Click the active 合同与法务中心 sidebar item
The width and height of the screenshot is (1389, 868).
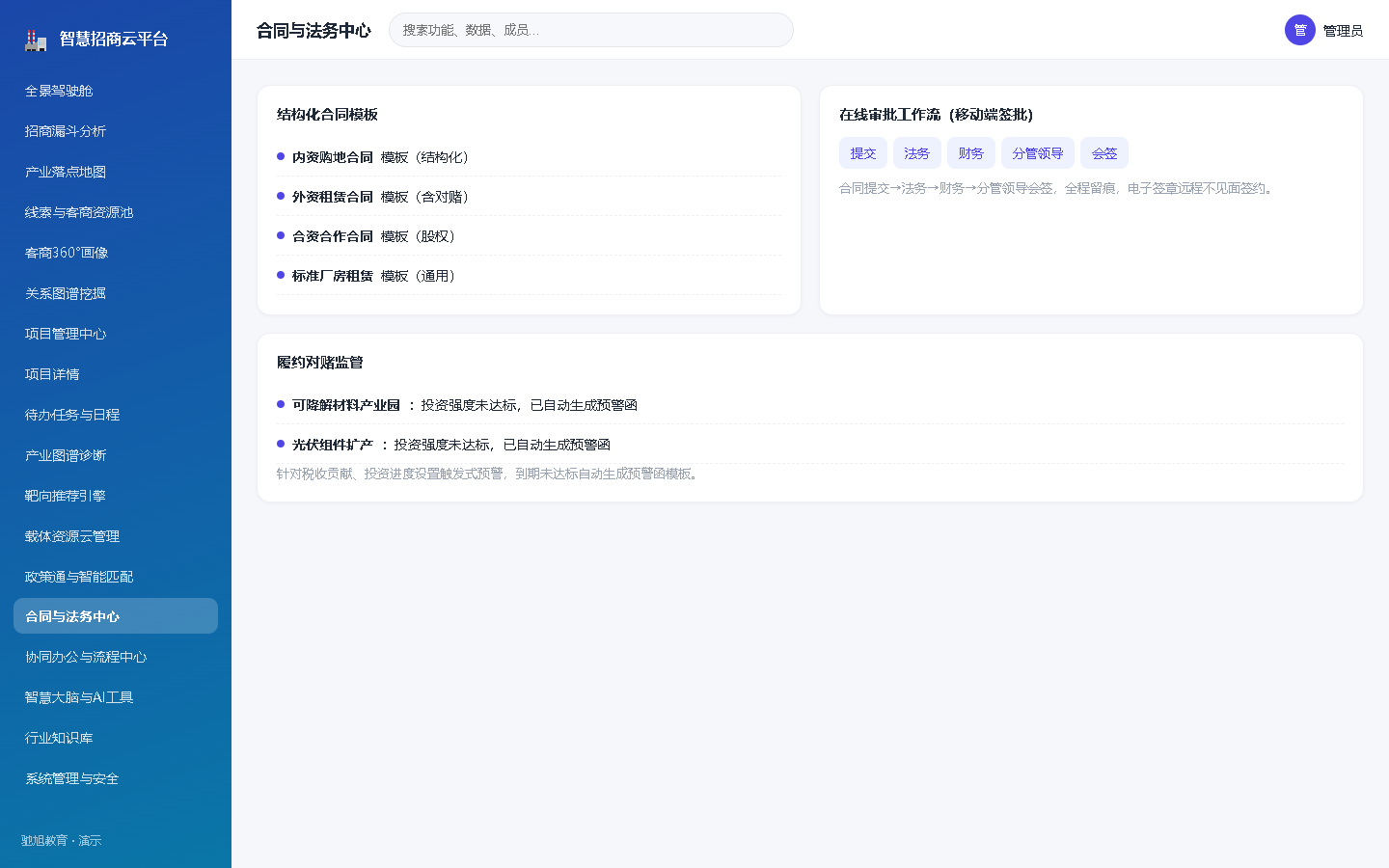116,616
